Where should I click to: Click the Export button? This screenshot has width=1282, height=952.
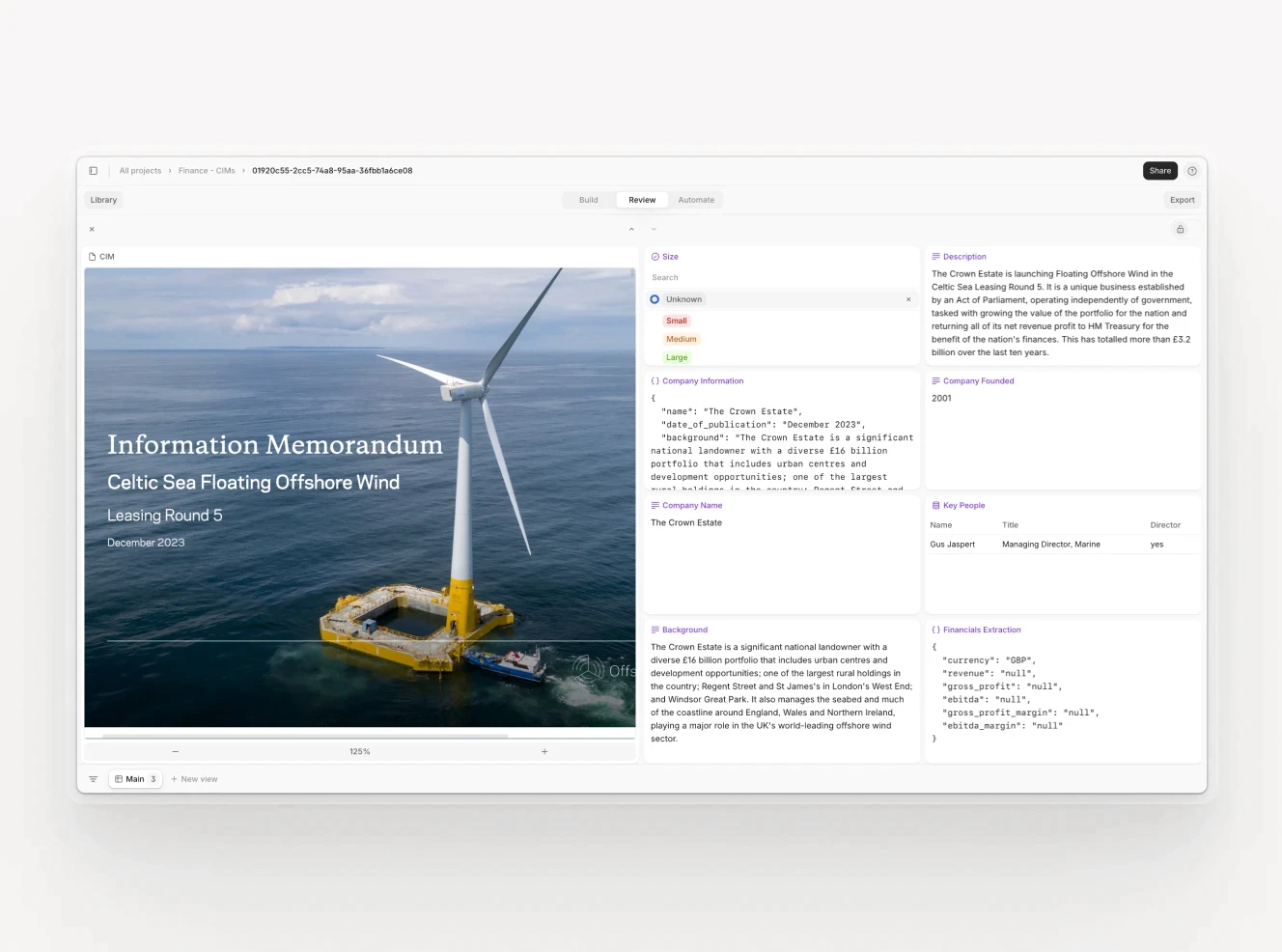pyautogui.click(x=1183, y=200)
